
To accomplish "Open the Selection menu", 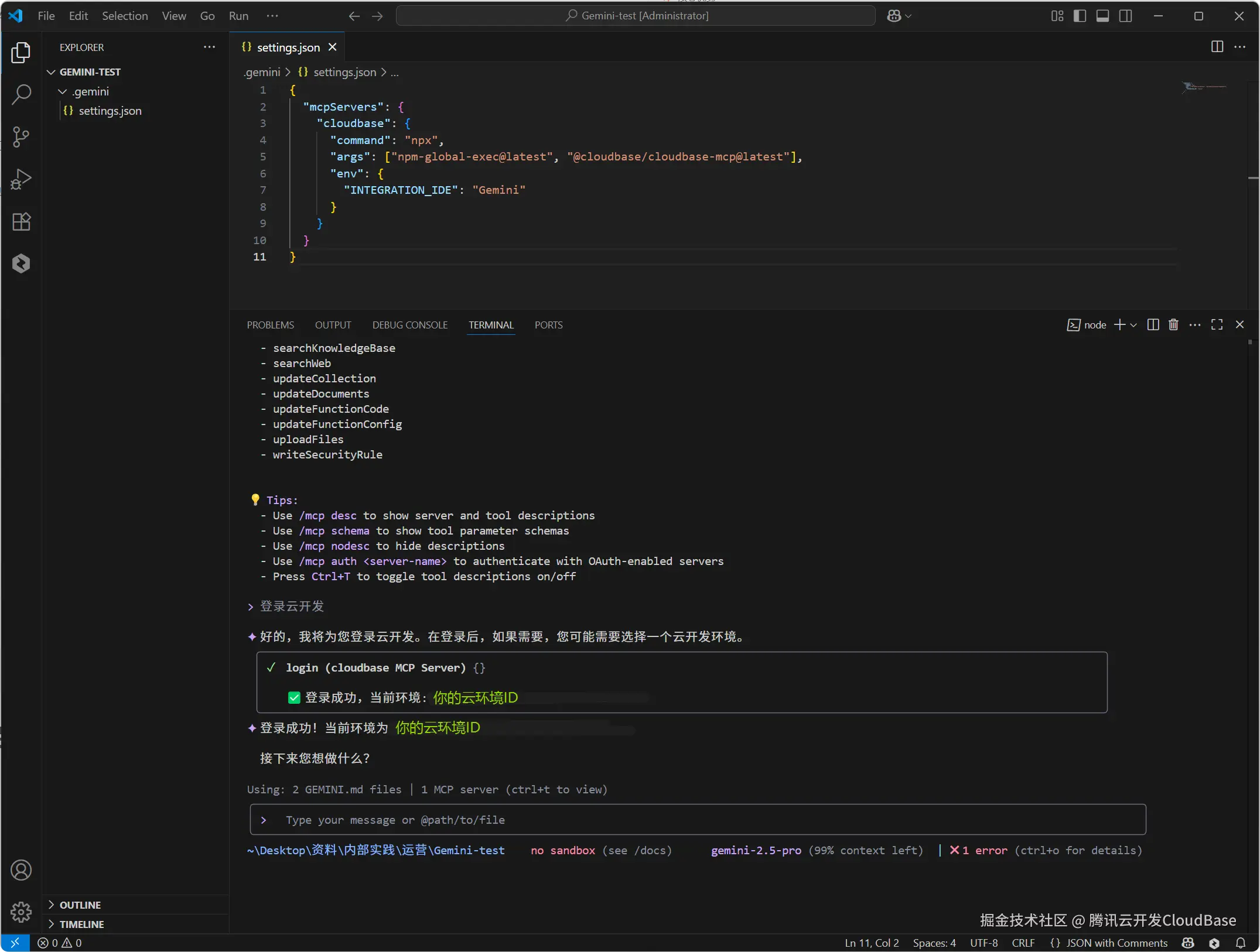I will coord(125,16).
